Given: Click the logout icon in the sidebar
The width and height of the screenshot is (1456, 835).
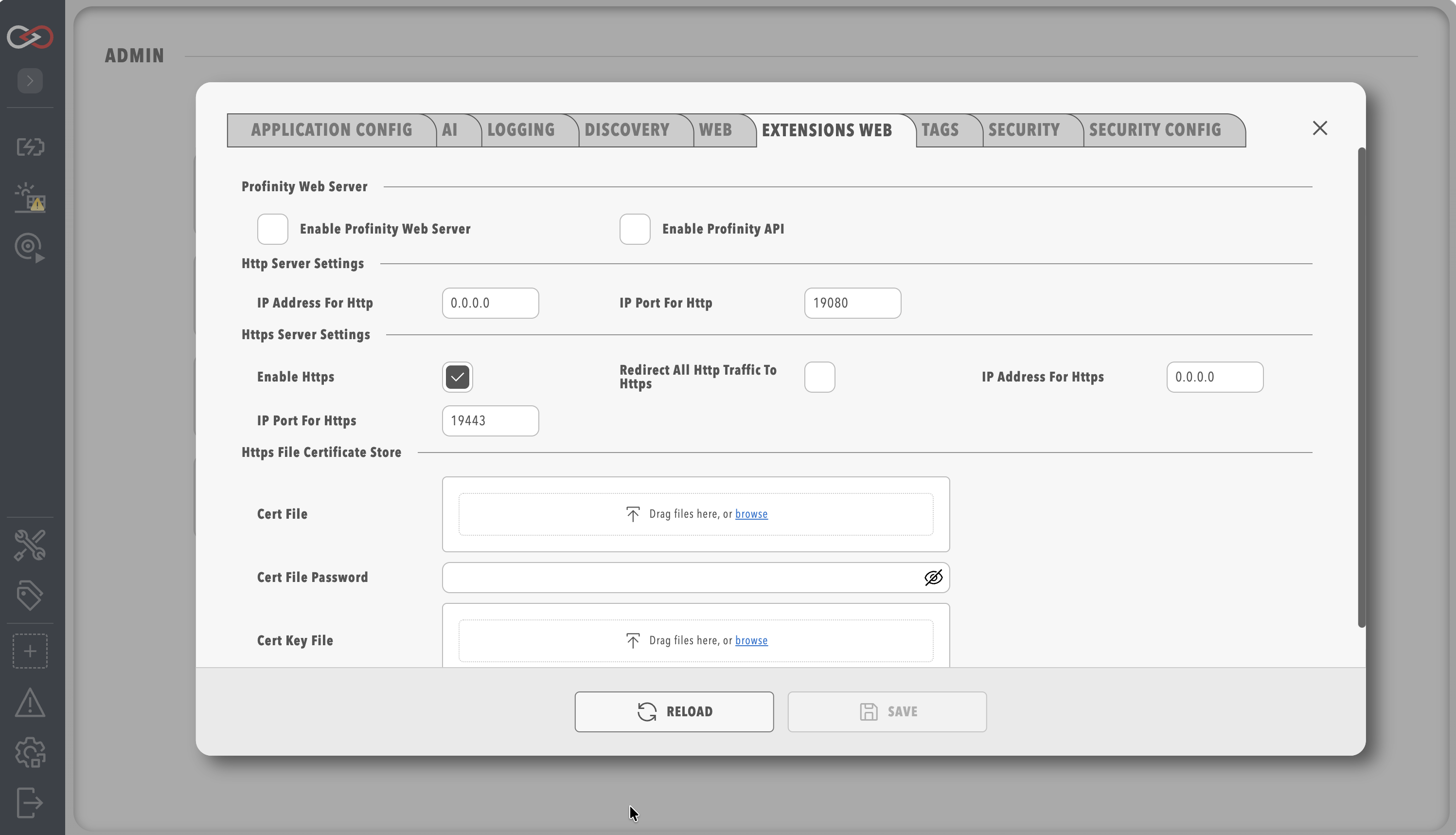Looking at the screenshot, I should click(x=30, y=802).
